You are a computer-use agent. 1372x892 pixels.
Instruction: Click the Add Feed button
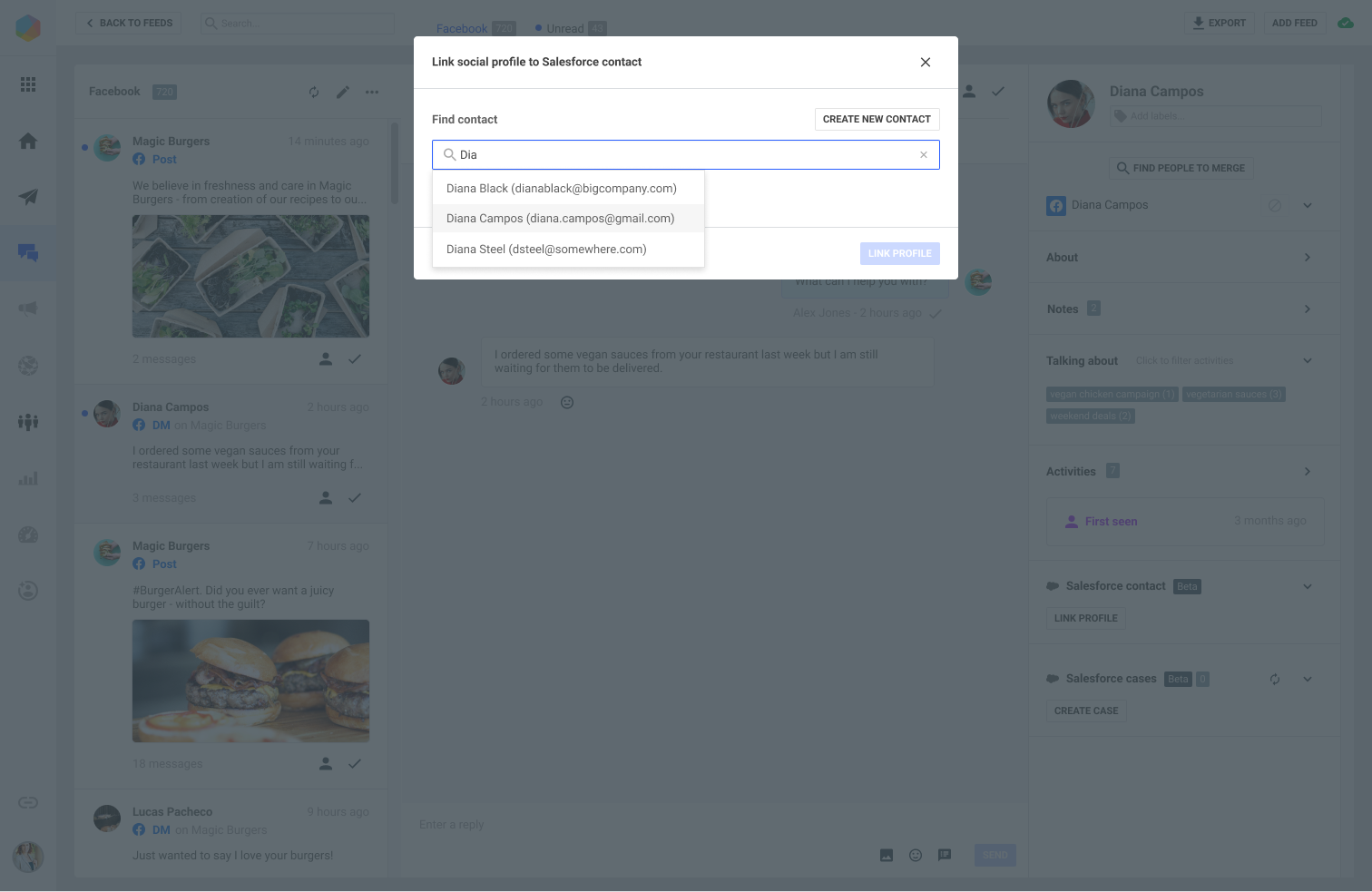[x=1294, y=24]
